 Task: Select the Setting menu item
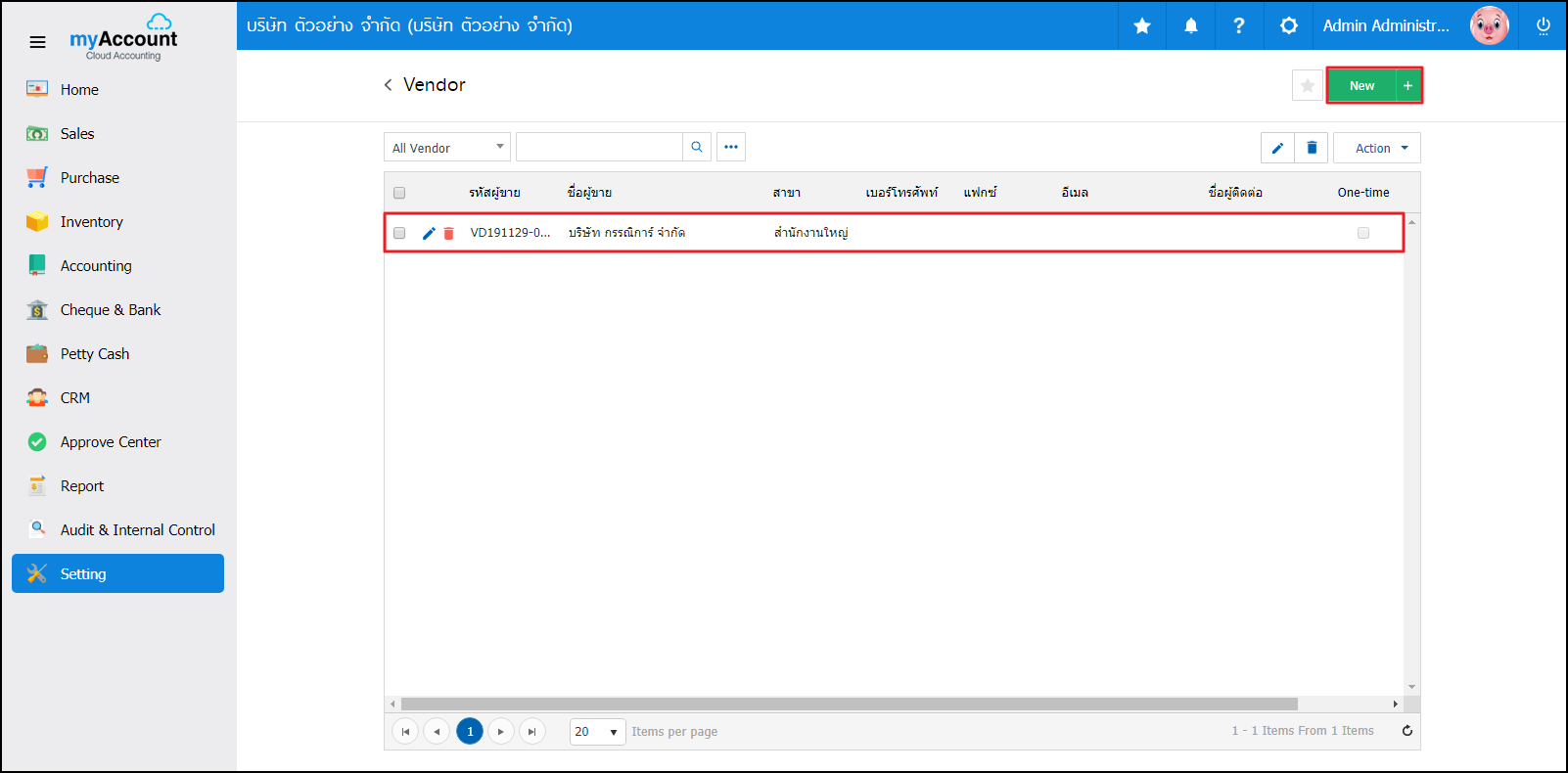117,573
